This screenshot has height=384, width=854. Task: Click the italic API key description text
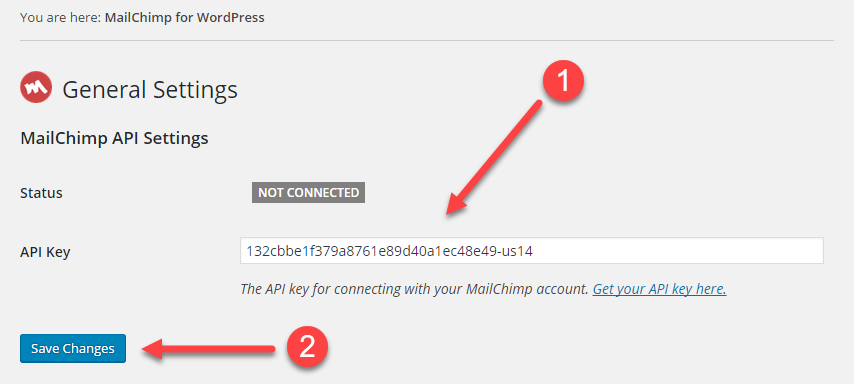414,289
